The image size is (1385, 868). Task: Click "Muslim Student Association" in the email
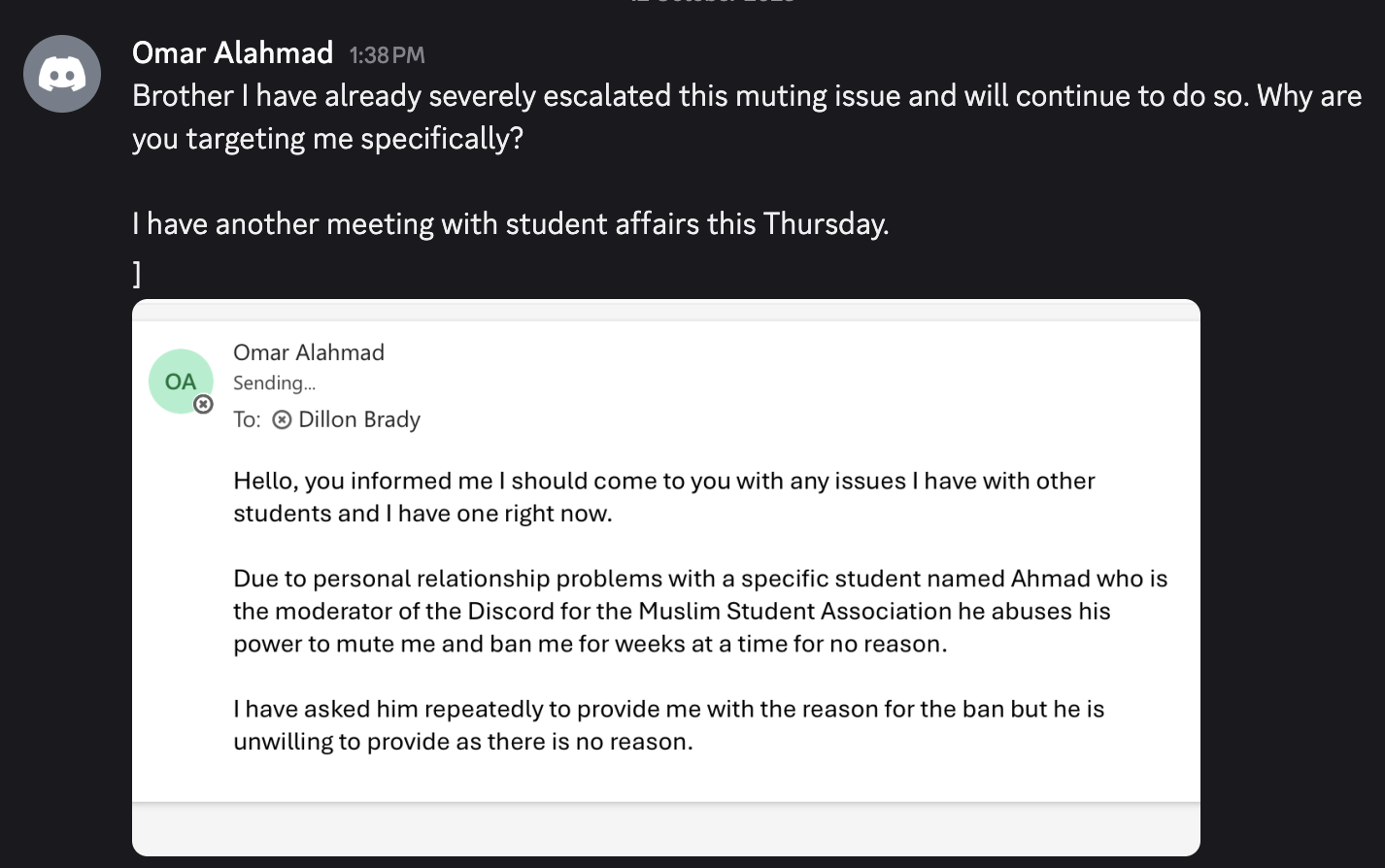coord(794,611)
